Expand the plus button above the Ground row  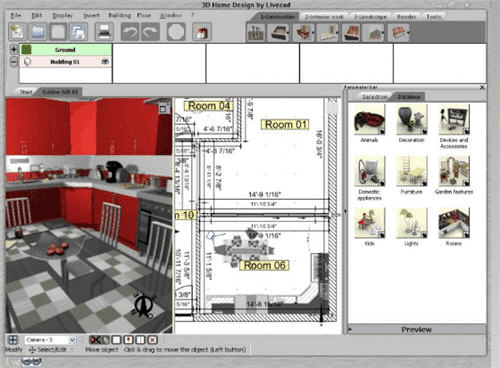pyautogui.click(x=14, y=49)
